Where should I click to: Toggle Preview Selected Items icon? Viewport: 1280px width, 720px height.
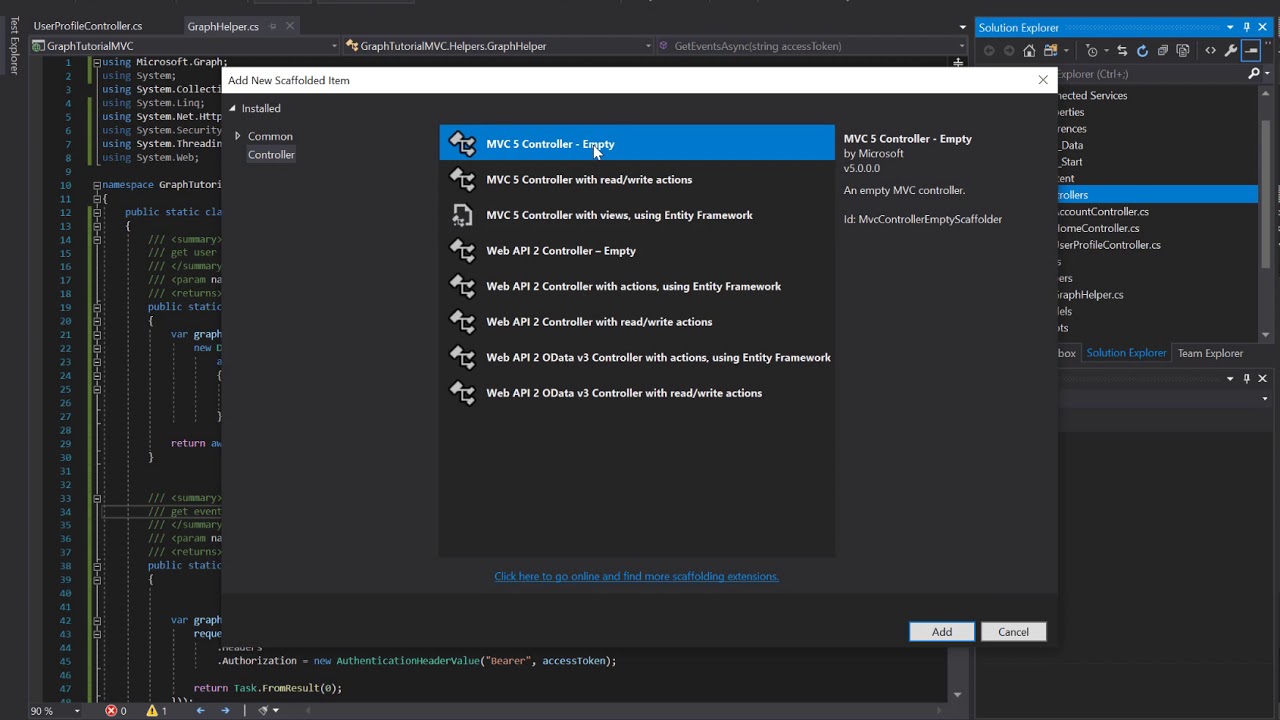click(x=1251, y=51)
